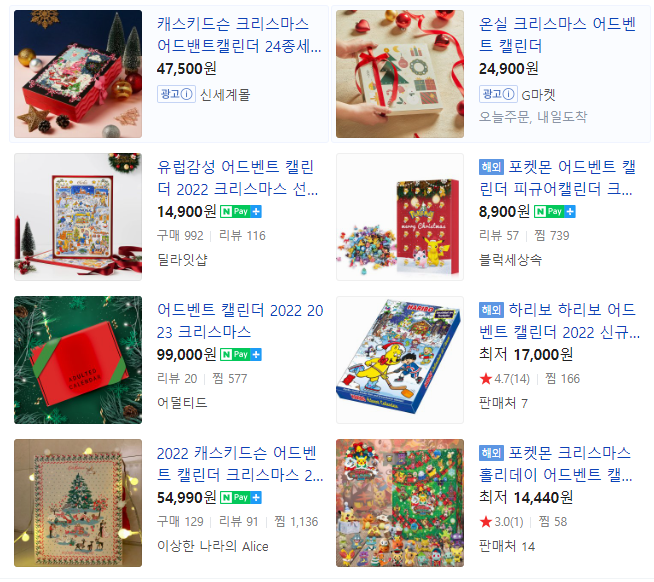Click the 해외 badge on 하리보 calendar listing
This screenshot has width=654, height=582.
click(x=491, y=310)
